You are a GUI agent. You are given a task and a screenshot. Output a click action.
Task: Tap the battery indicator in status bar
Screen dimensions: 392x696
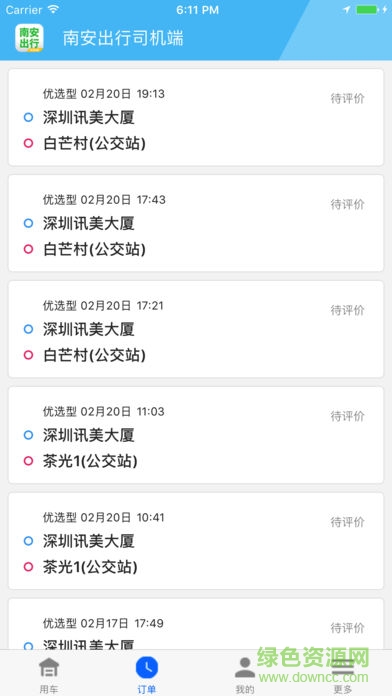tap(368, 10)
